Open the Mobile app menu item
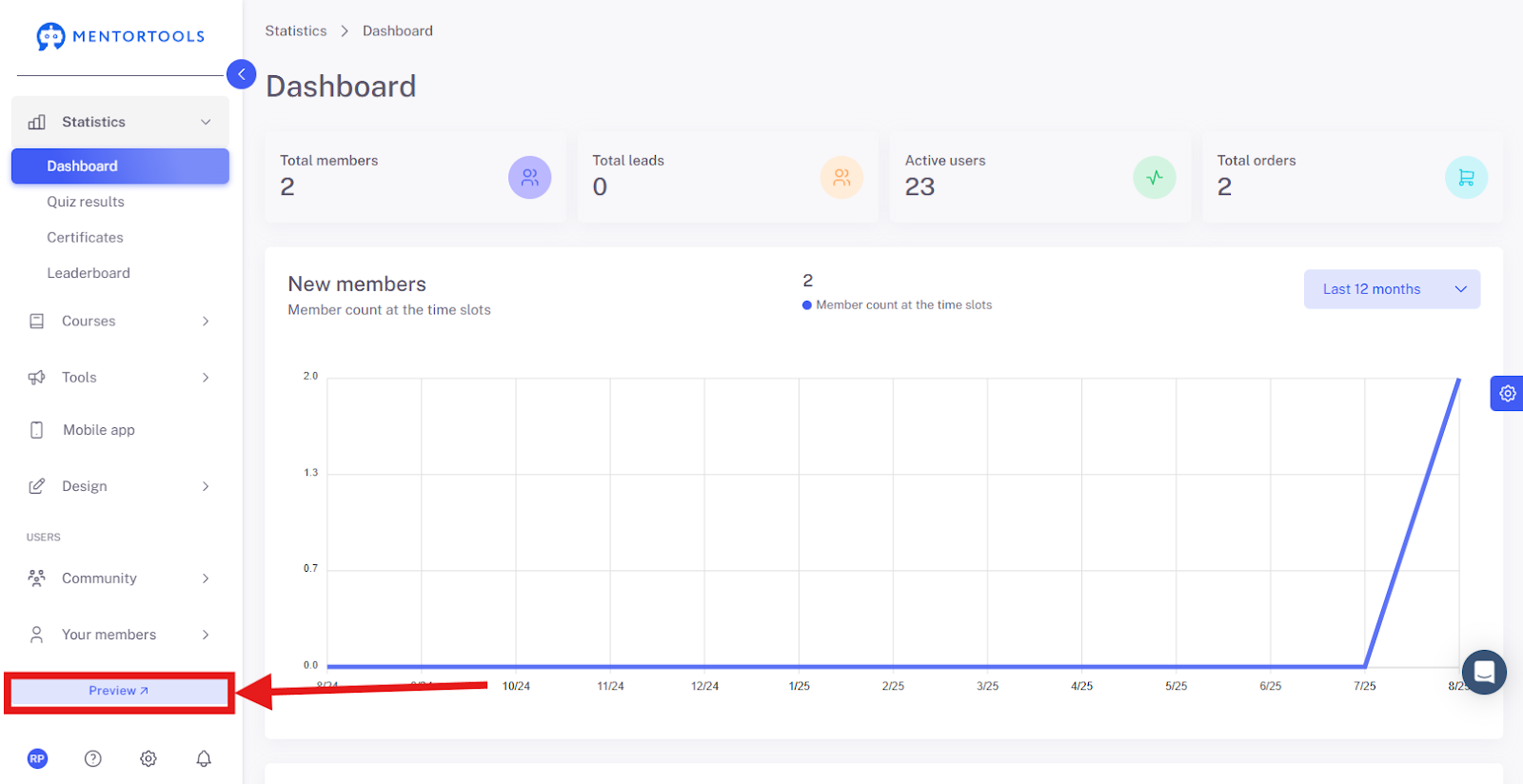The width and height of the screenshot is (1523, 784). click(120, 430)
